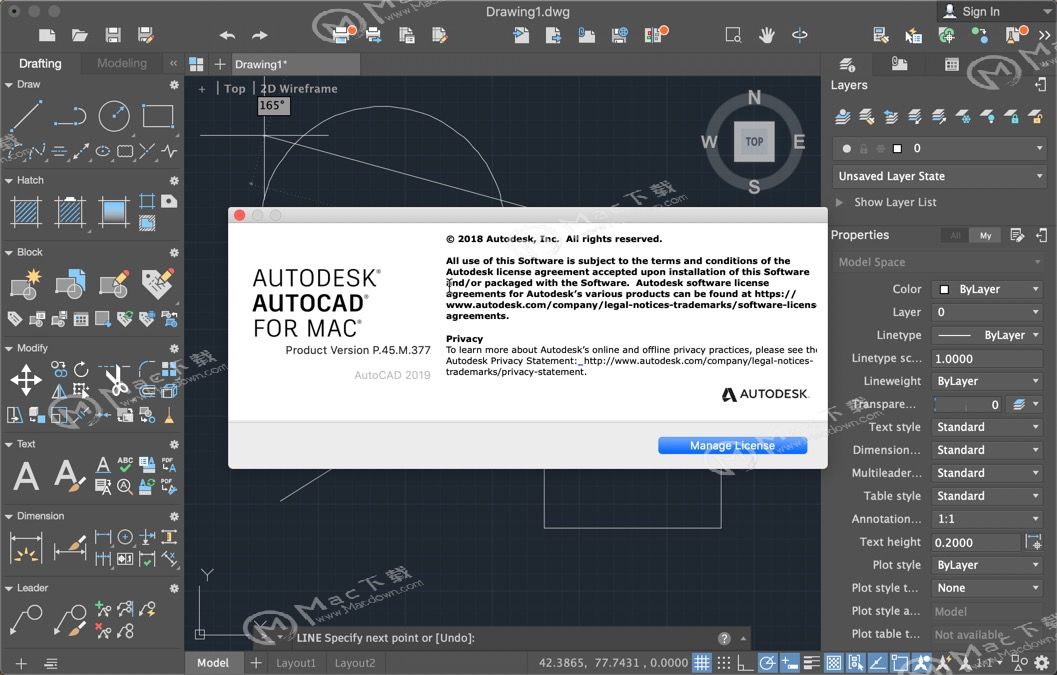Click the Save icon in toolbar
1057x675 pixels.
tap(113, 35)
